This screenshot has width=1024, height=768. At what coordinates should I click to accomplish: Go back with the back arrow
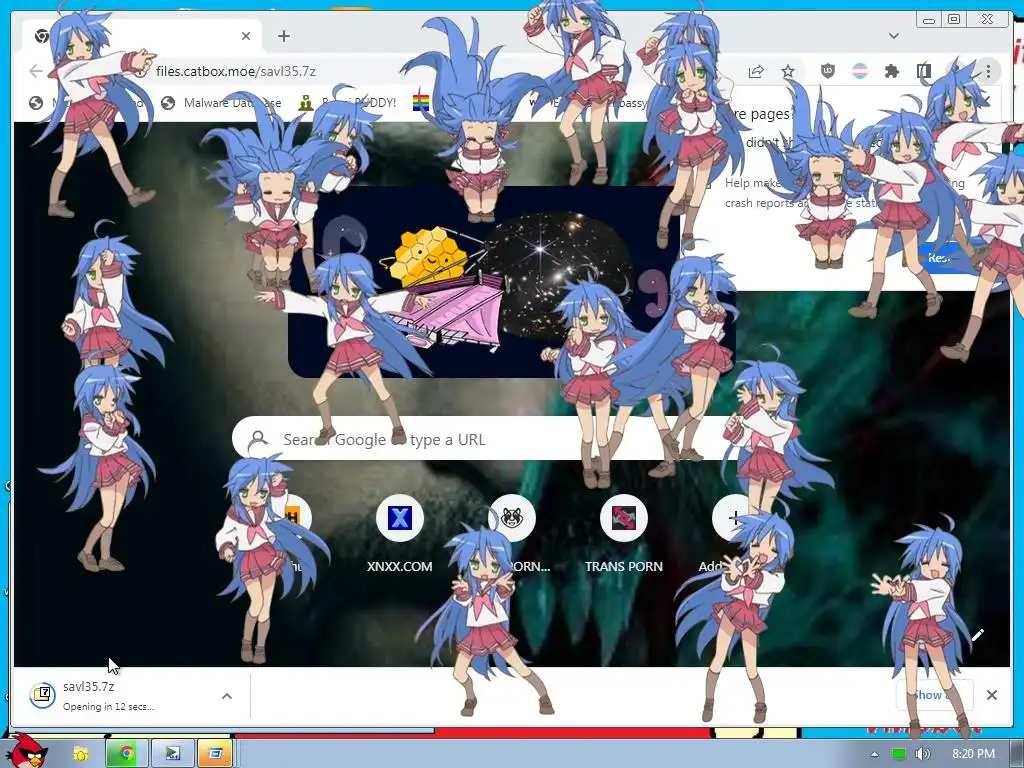pyautogui.click(x=36, y=71)
